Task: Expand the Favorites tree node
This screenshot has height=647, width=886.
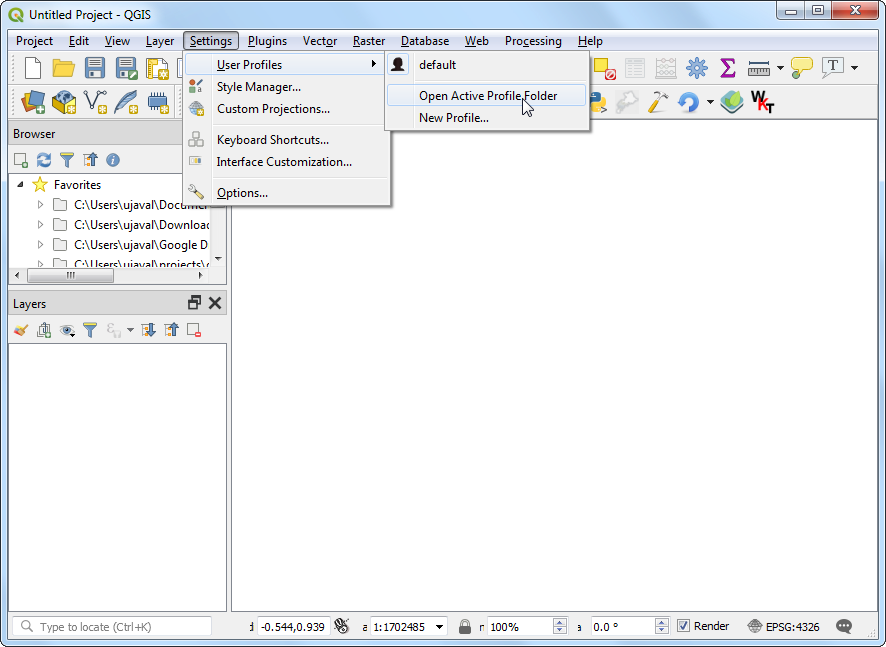Action: click(21, 185)
